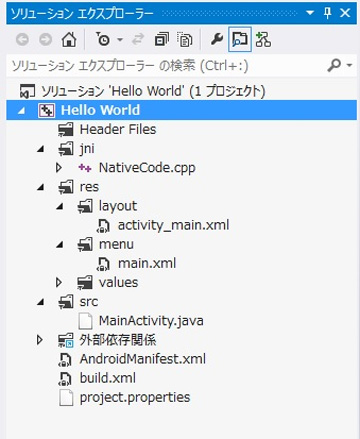Click the Forward navigation arrow
Viewport: 360px width, 439px height.
pos(45,40)
